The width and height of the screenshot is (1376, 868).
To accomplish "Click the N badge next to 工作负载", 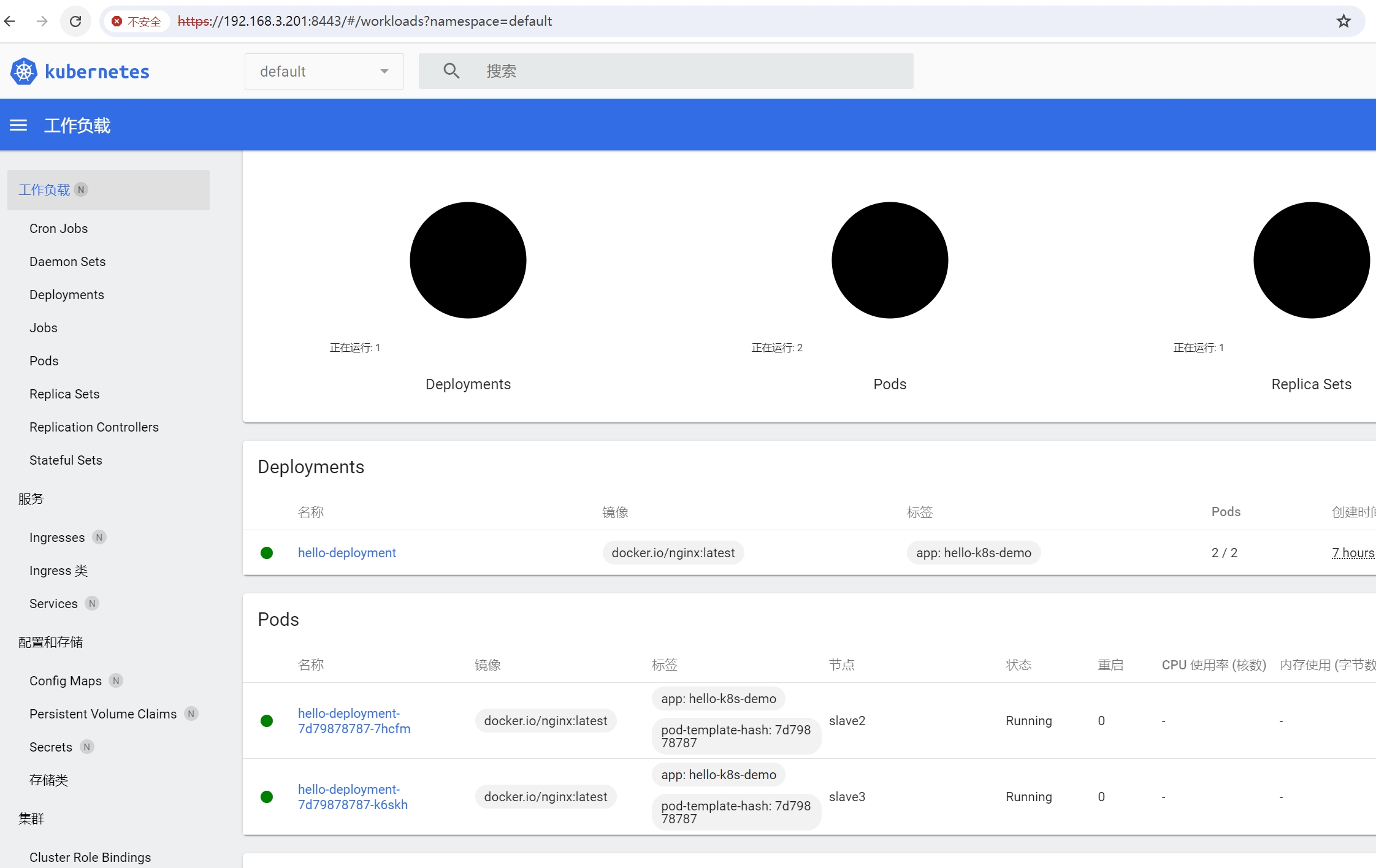I will [x=81, y=190].
